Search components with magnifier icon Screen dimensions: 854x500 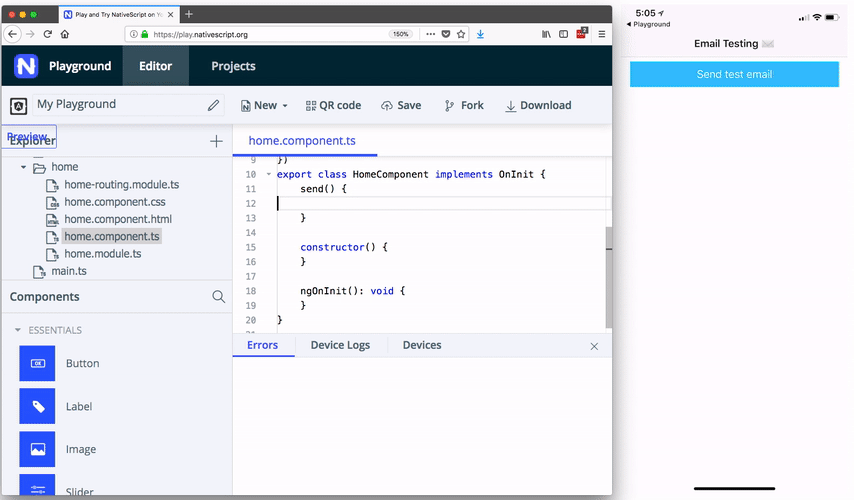pos(218,296)
